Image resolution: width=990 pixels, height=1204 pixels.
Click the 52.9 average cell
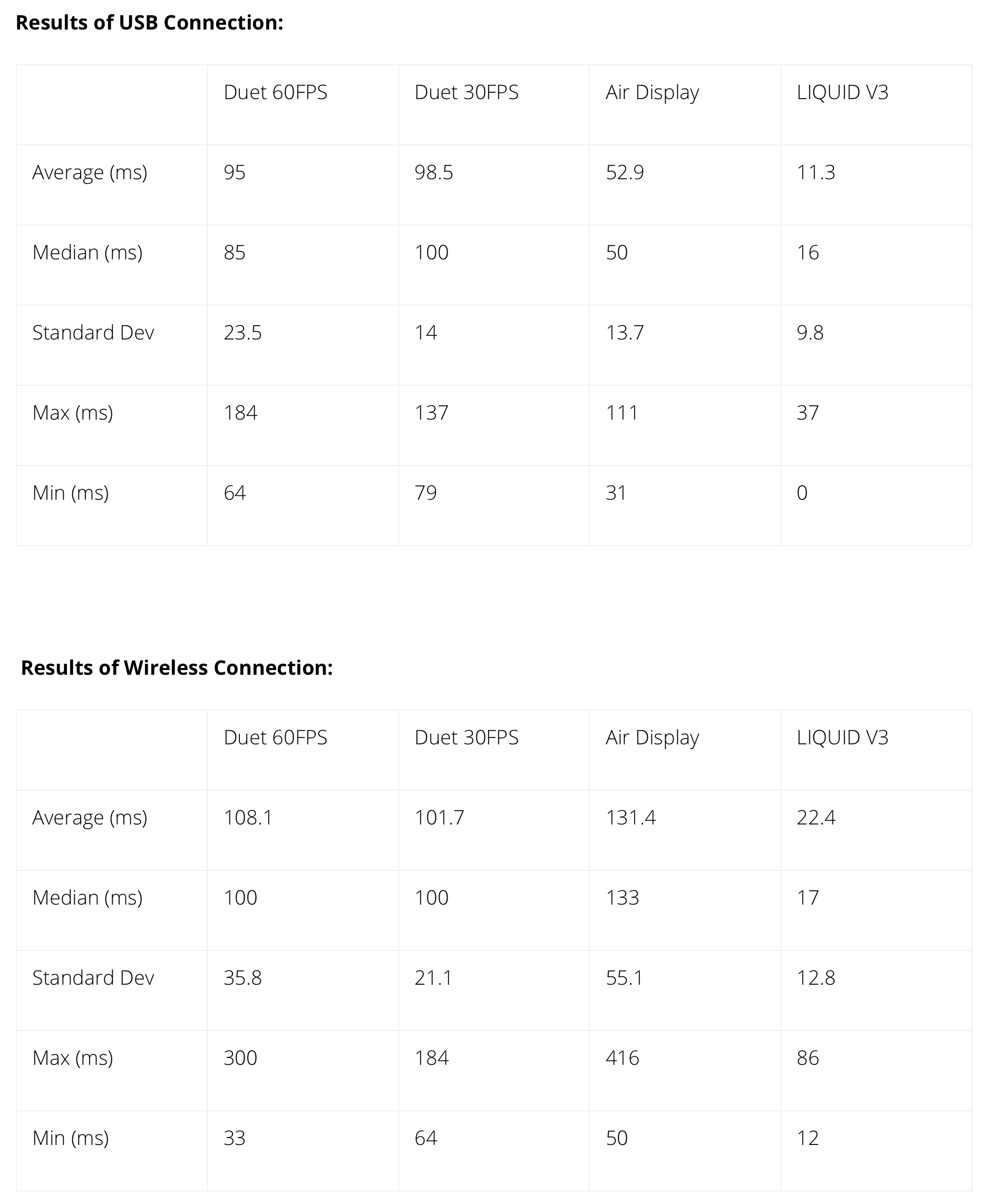tap(625, 172)
